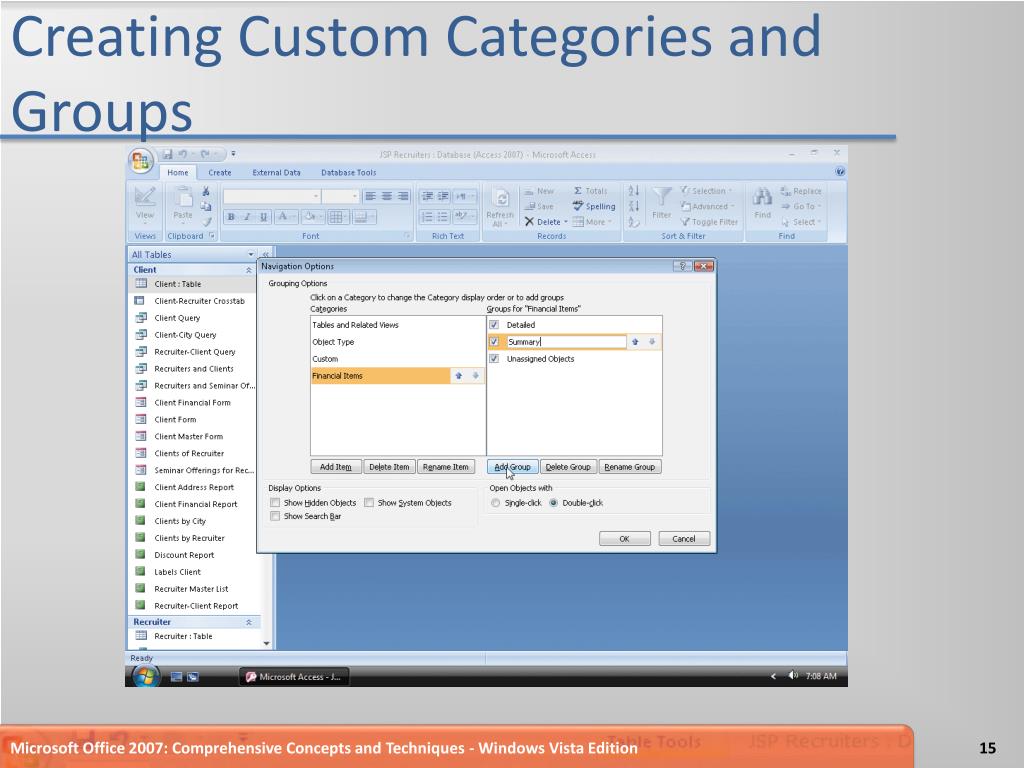The image size is (1024, 768).
Task: Enable Show Search Bar
Action: click(275, 516)
